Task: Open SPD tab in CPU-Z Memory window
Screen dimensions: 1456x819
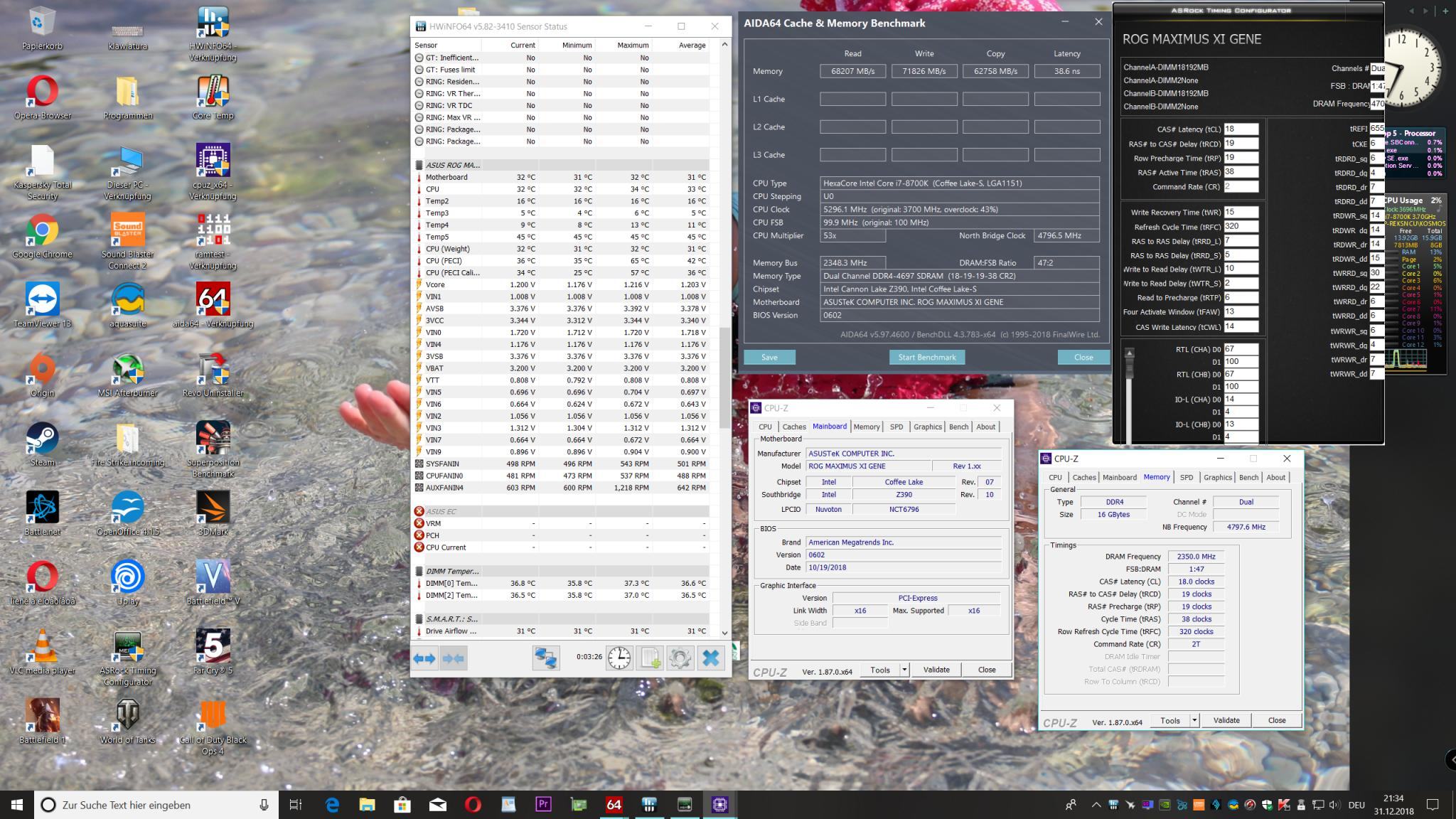Action: [x=1187, y=477]
